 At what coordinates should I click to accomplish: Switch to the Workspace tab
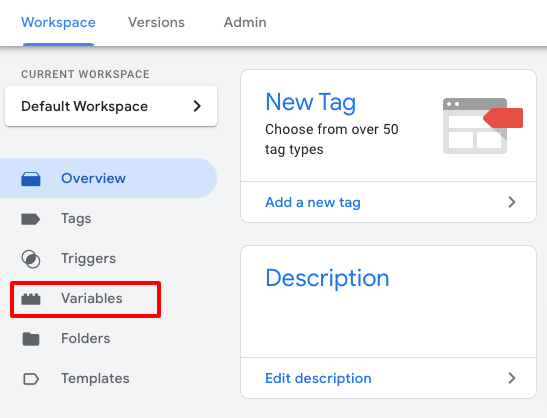pos(58,22)
